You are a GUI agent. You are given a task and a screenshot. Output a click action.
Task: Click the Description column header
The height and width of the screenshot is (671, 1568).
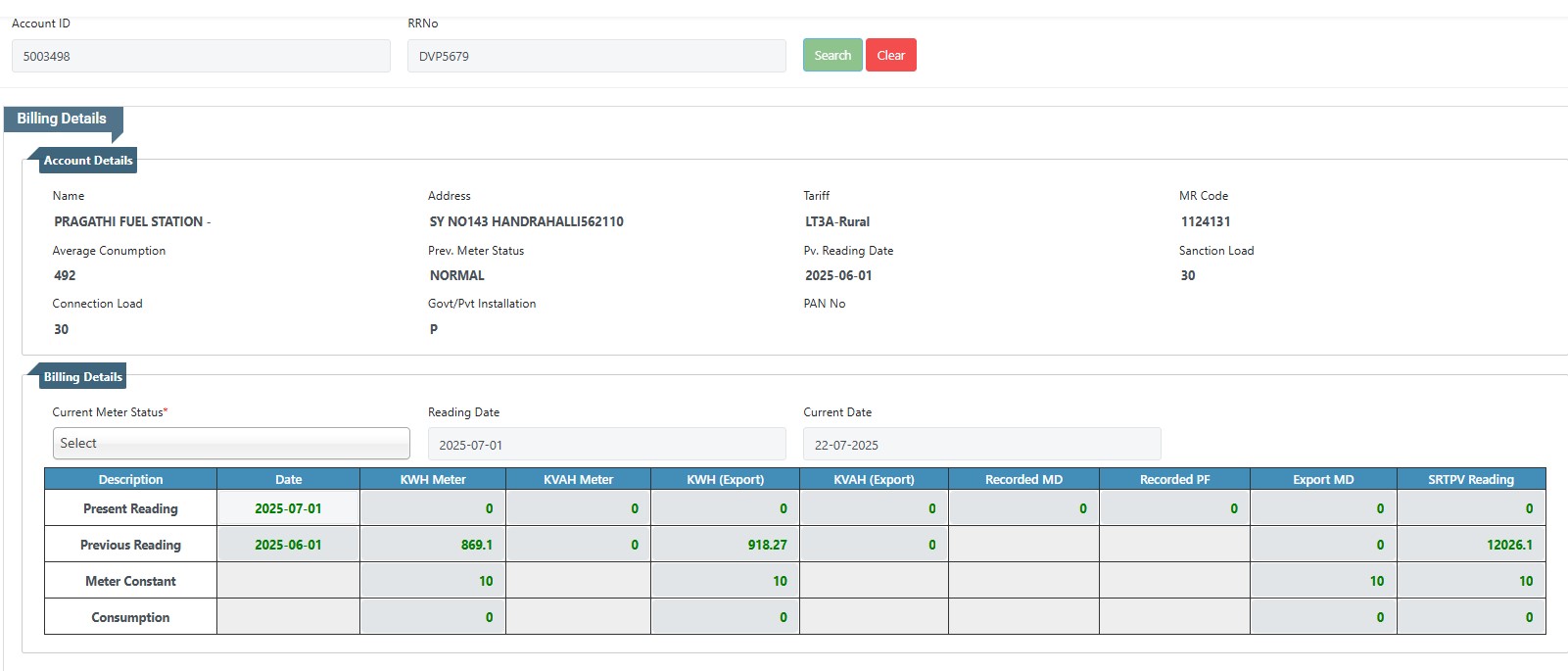coord(130,479)
